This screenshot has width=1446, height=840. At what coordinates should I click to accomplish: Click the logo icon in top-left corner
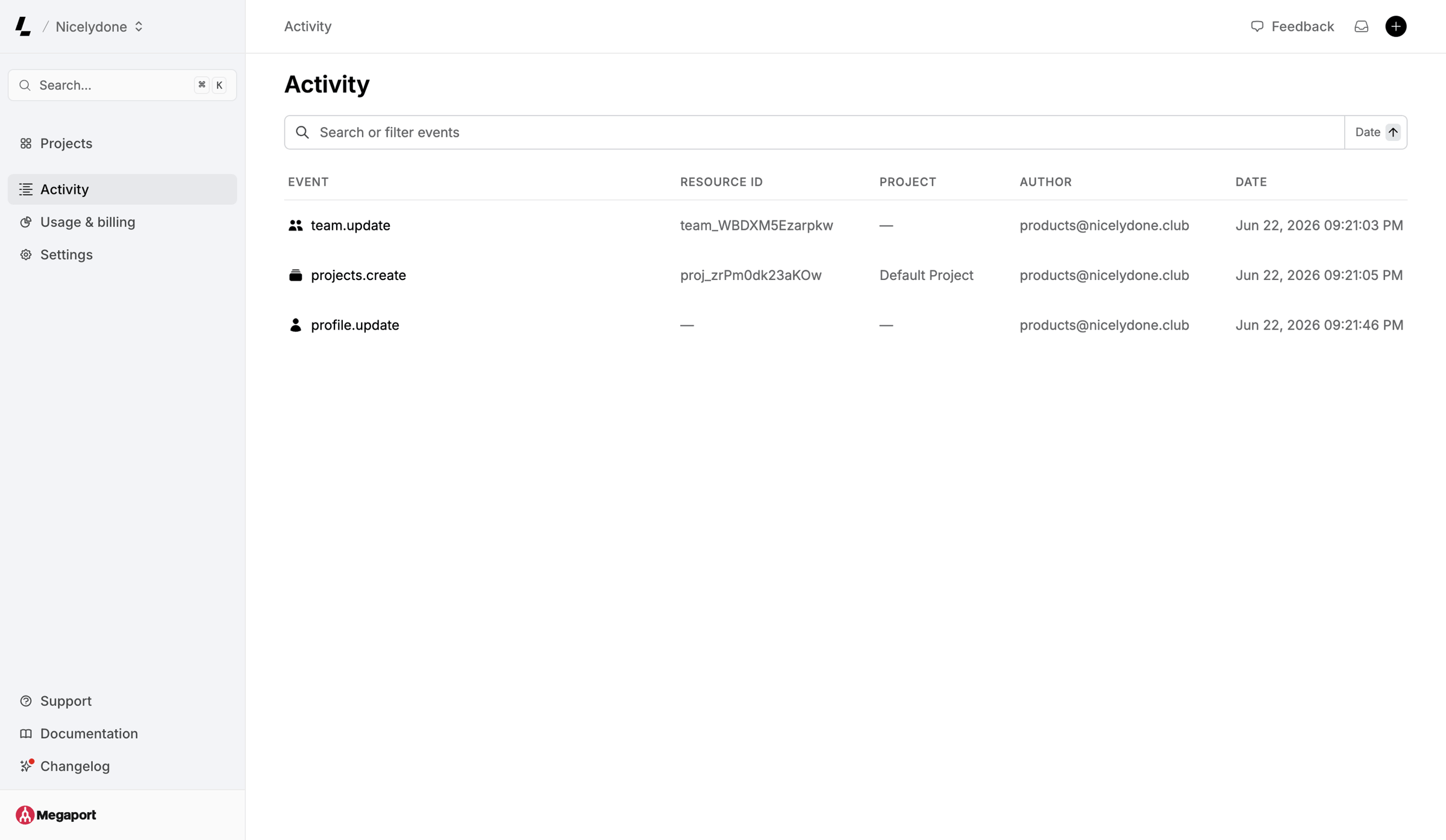coord(23,26)
